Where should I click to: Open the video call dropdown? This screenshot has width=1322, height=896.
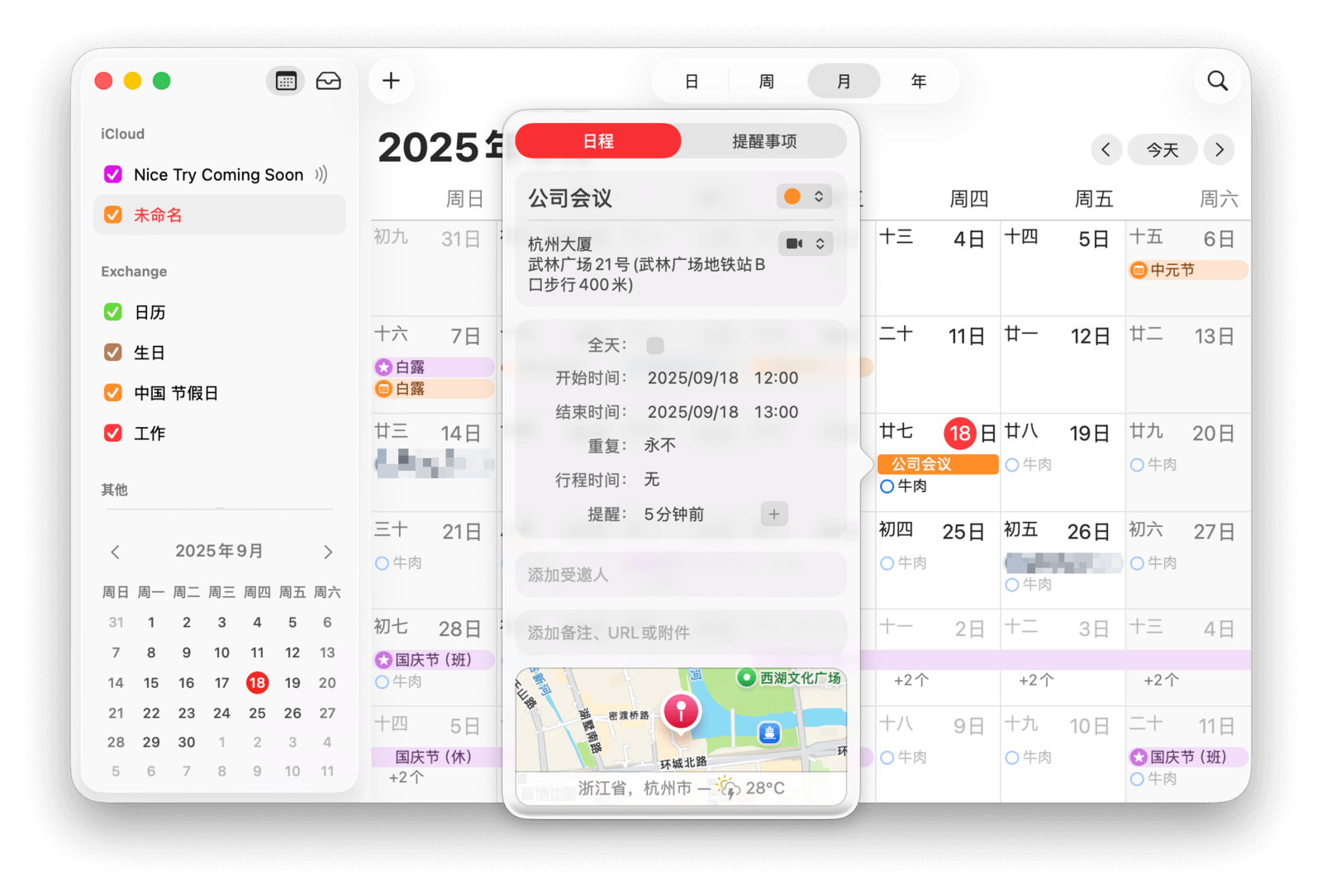click(805, 244)
